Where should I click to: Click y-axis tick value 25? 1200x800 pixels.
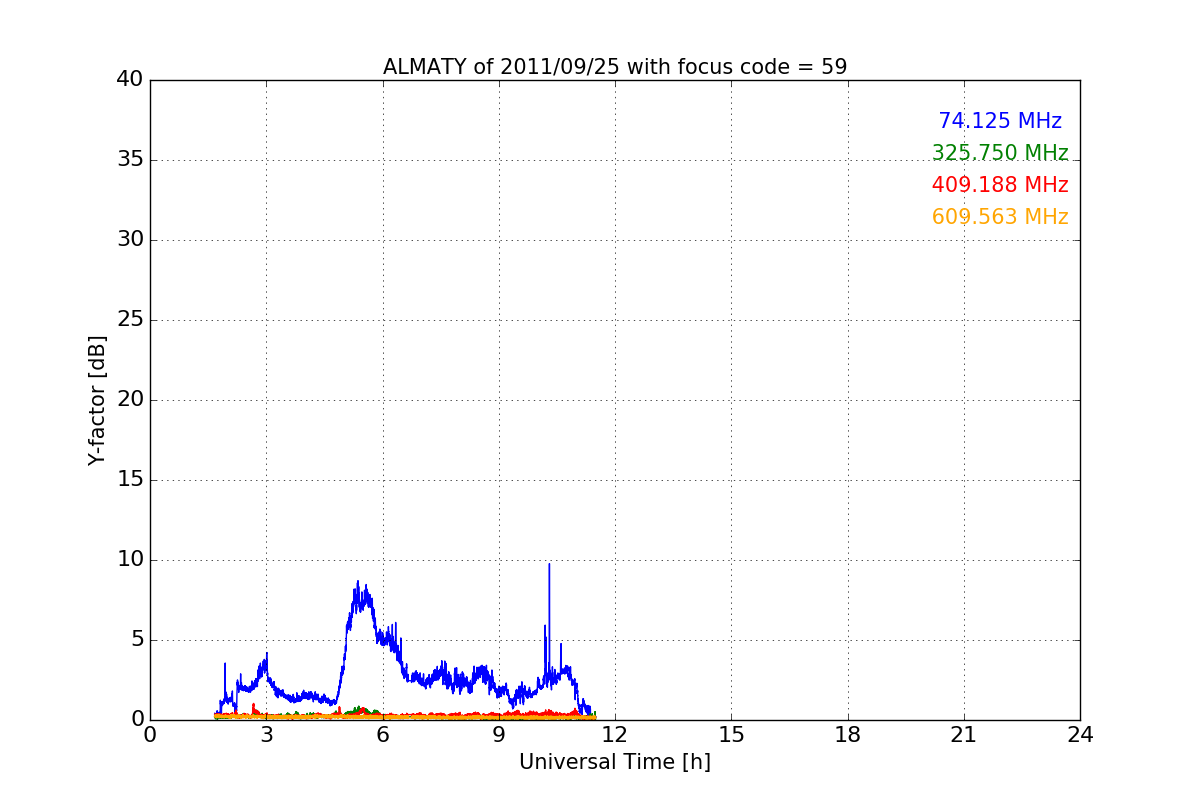click(130, 320)
